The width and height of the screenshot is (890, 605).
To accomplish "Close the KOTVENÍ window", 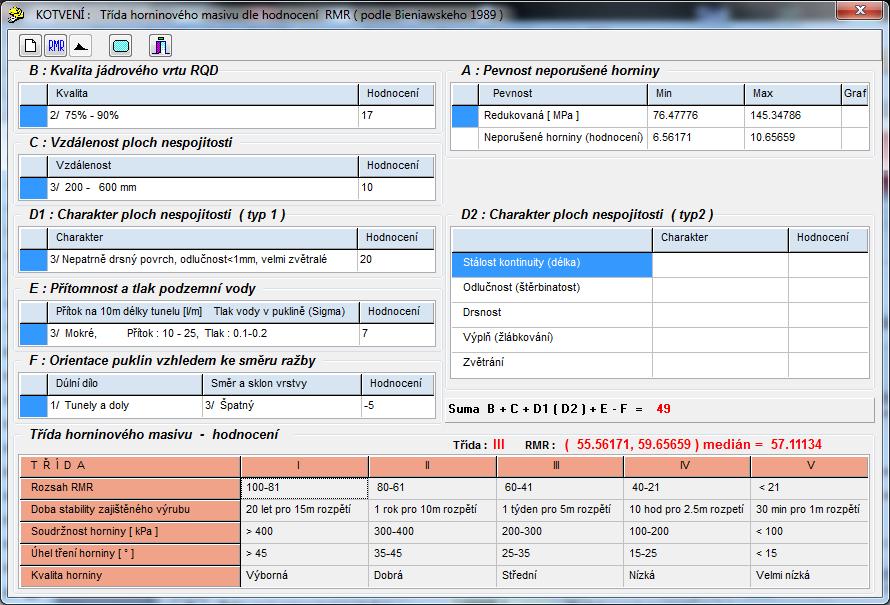I will 859,10.
